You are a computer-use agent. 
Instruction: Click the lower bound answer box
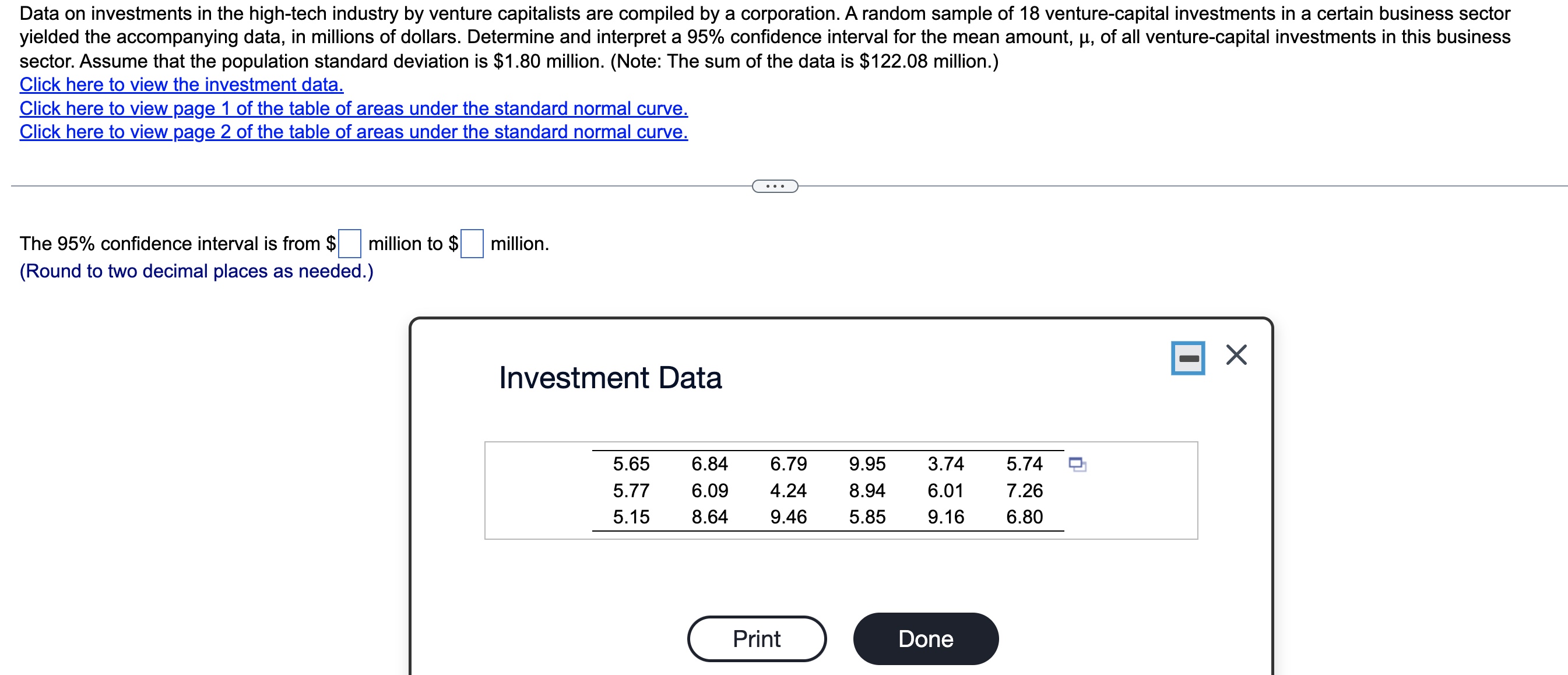[349, 244]
